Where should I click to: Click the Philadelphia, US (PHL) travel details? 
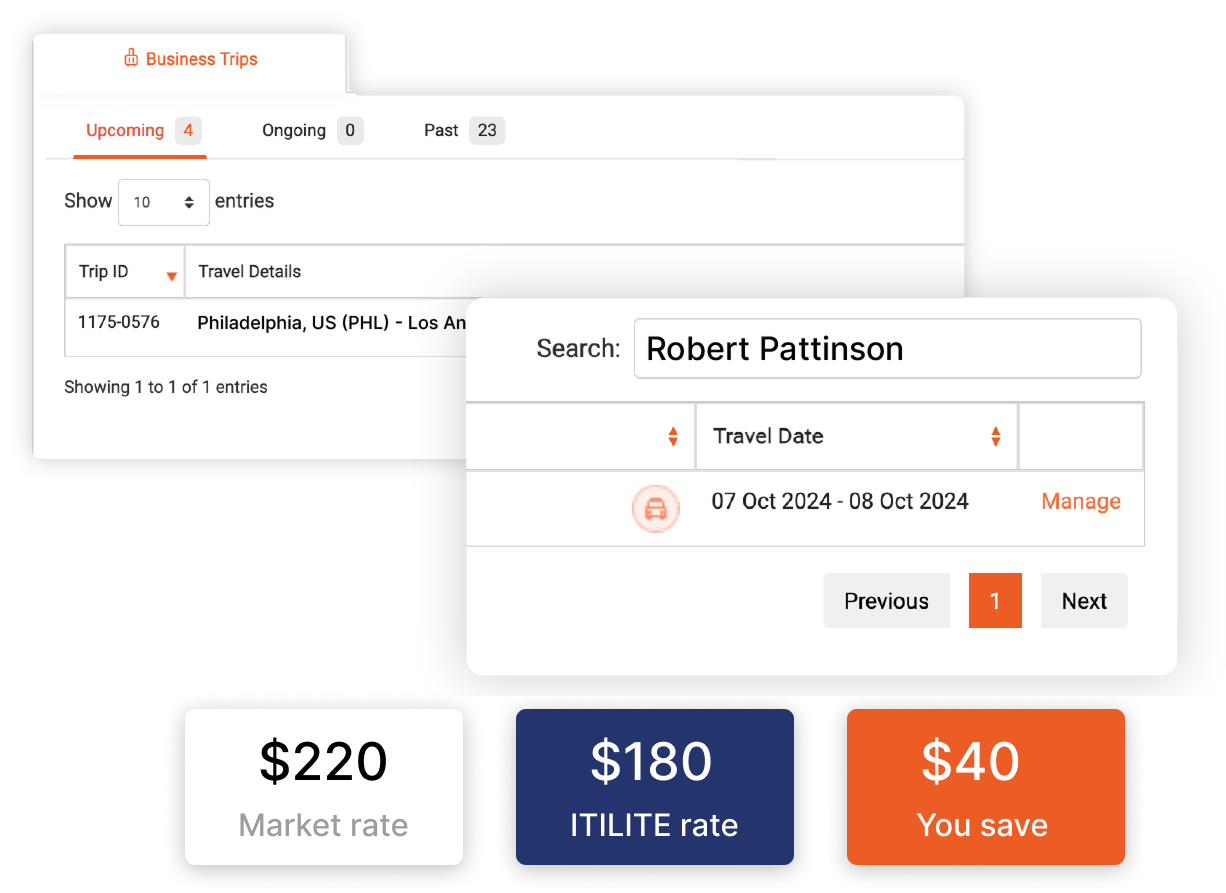click(x=331, y=323)
